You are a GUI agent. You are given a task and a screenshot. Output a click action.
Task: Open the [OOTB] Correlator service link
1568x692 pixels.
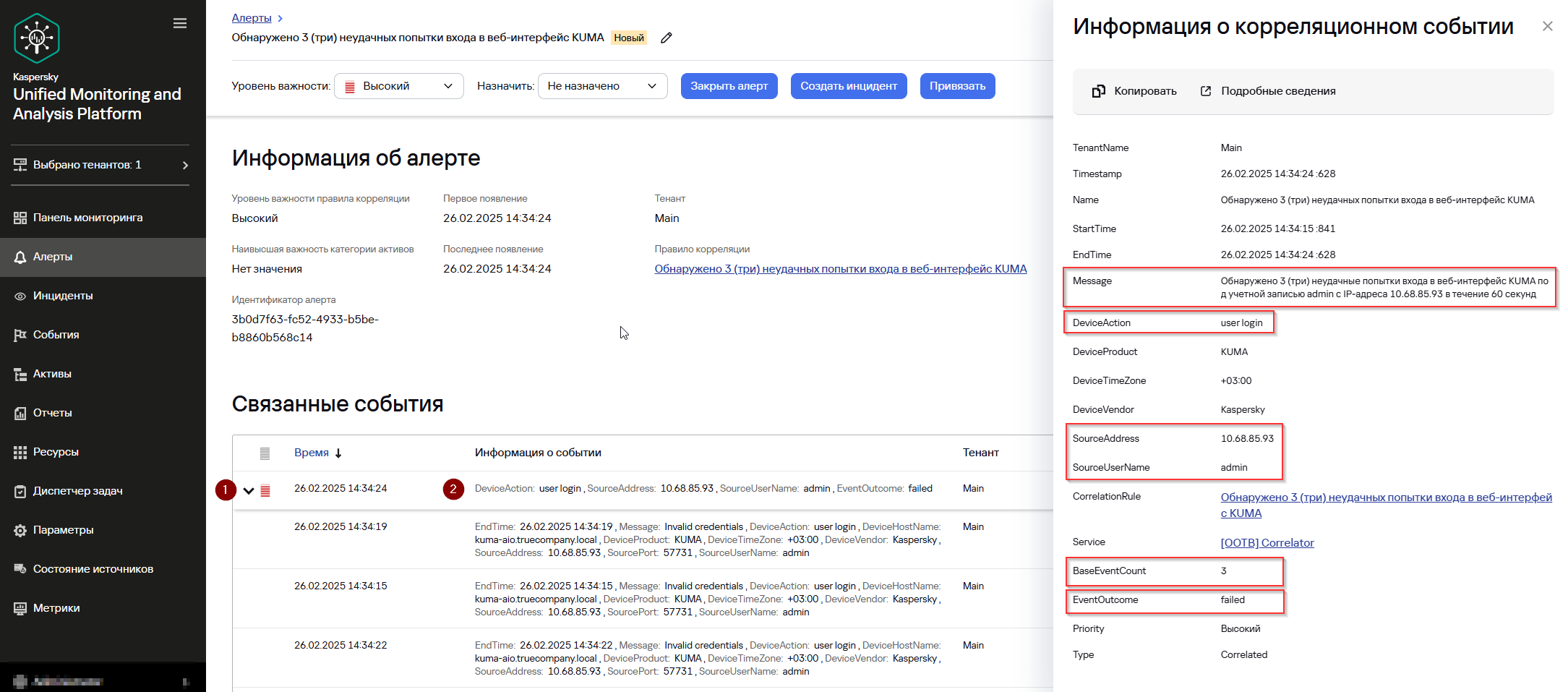pos(1267,543)
